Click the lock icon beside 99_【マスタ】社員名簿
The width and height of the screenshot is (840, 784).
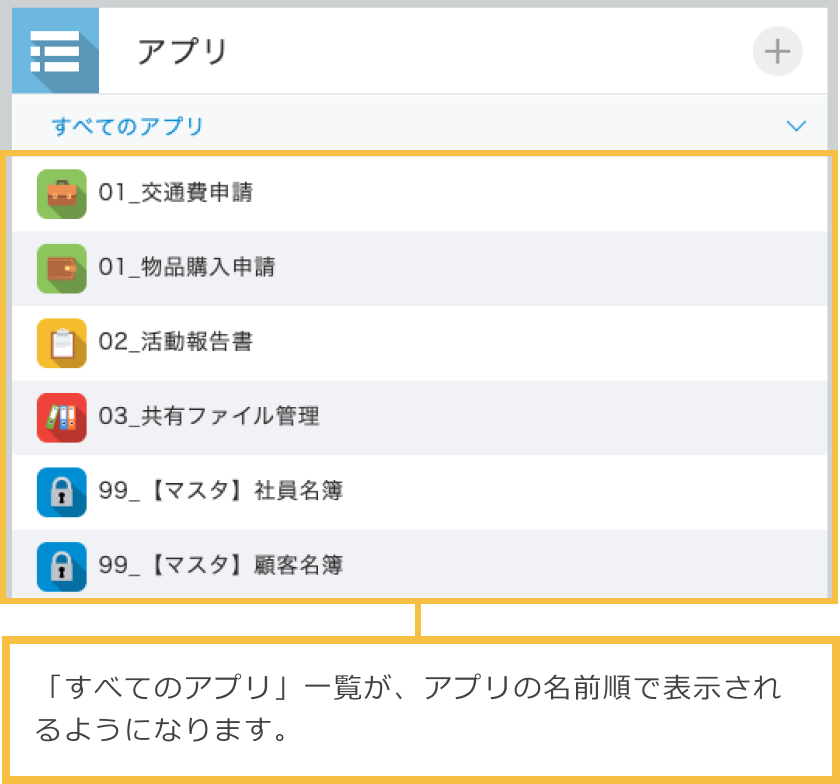pyautogui.click(x=62, y=492)
